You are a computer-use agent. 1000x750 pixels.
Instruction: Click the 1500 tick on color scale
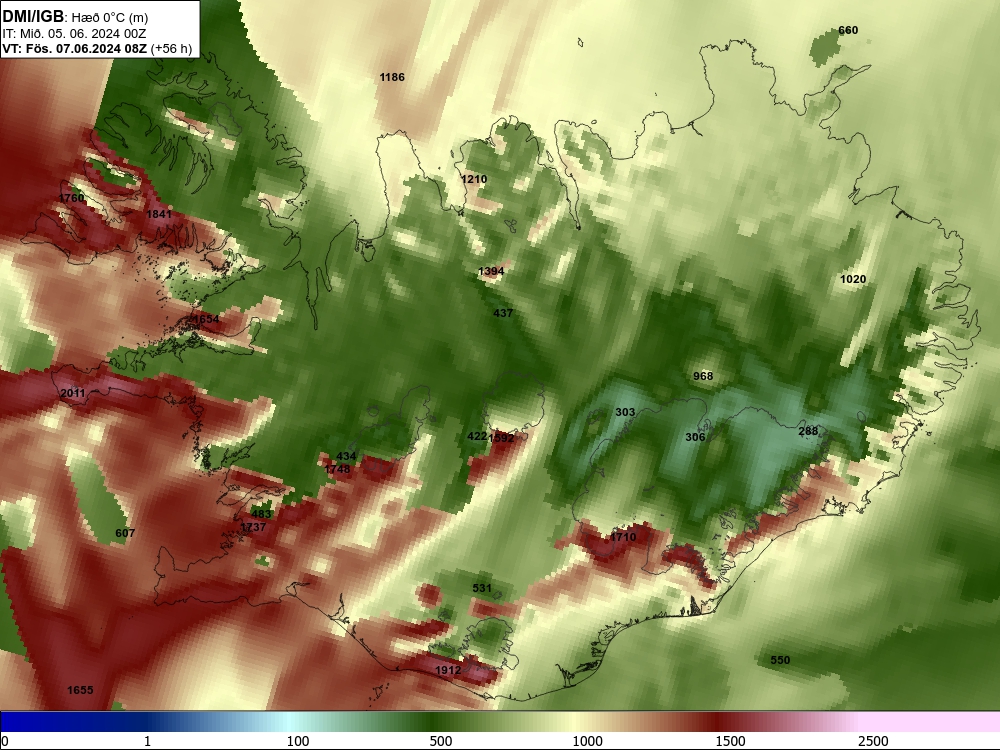pyautogui.click(x=730, y=741)
